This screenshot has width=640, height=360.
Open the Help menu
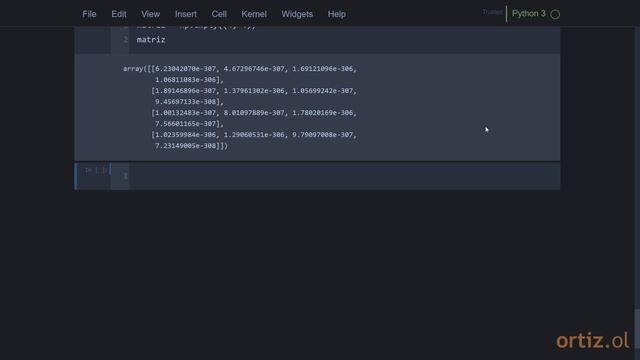coord(337,14)
